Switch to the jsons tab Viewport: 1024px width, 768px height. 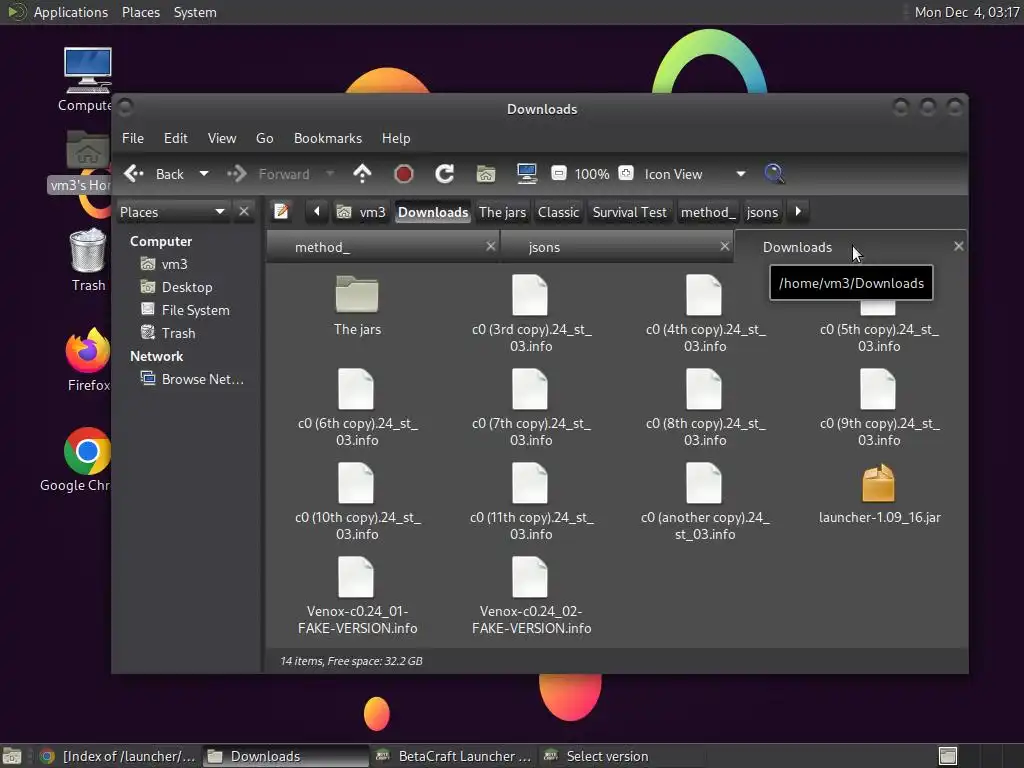pos(616,247)
